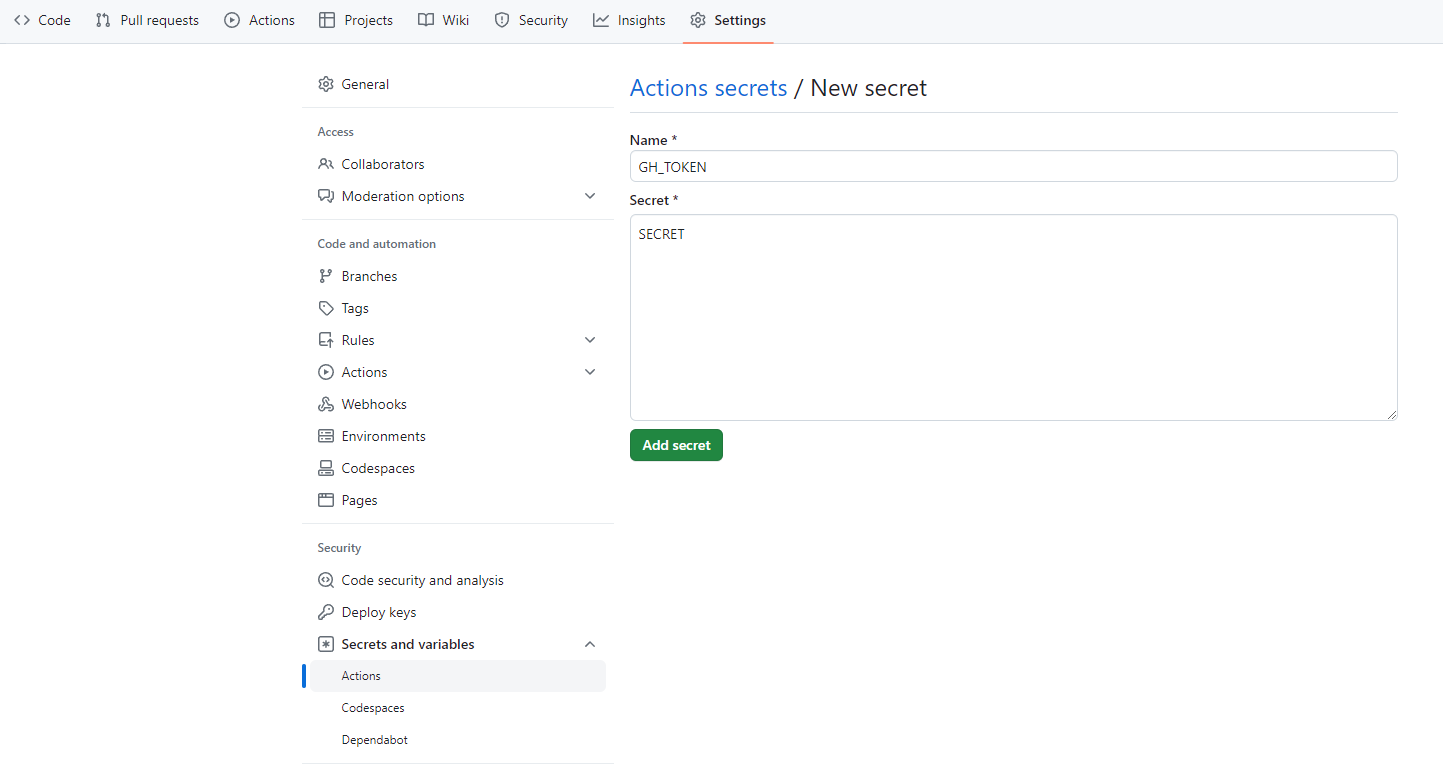This screenshot has width=1443, height=771.
Task: Open the Code tab
Action: pyautogui.click(x=42, y=20)
